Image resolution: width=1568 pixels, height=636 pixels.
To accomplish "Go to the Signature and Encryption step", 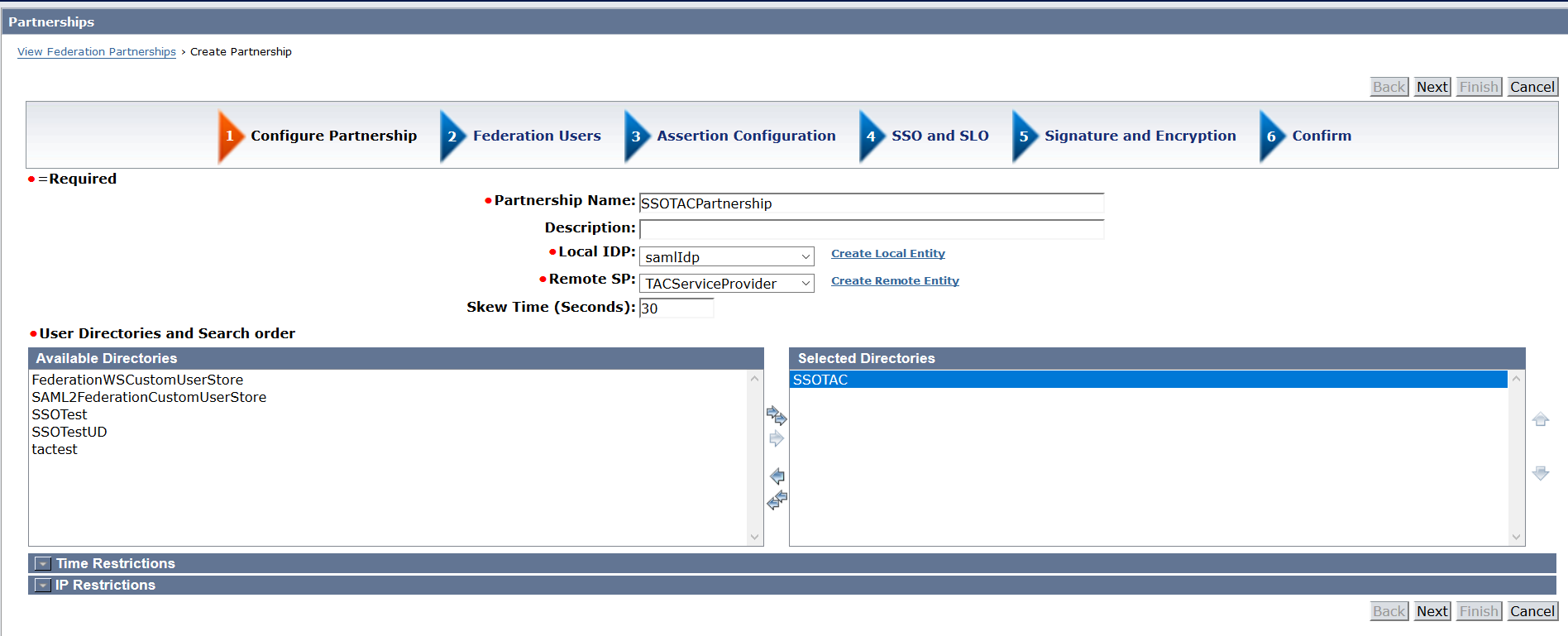I will tap(1140, 136).
